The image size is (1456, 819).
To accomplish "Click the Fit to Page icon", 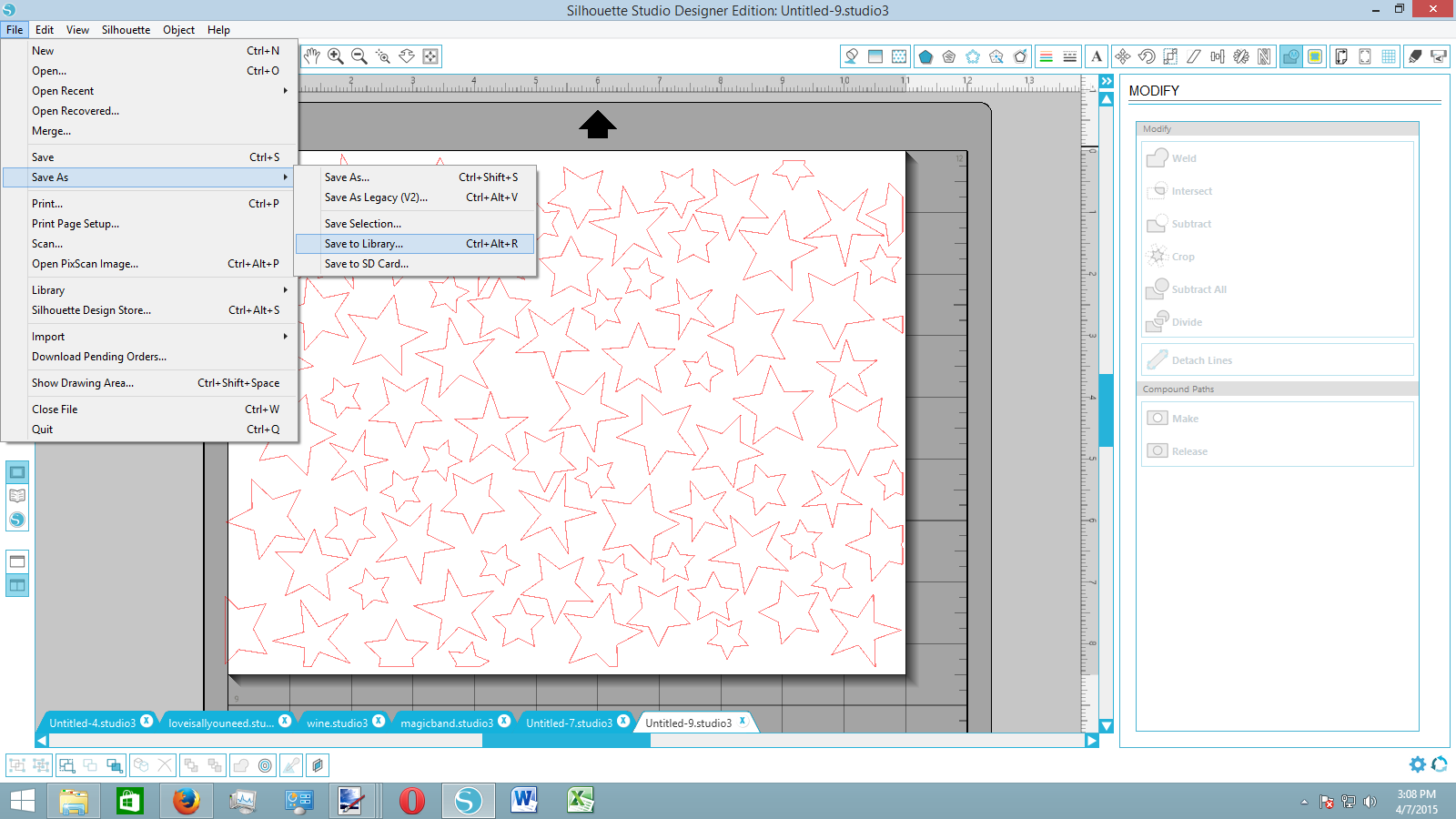I will 430,56.
